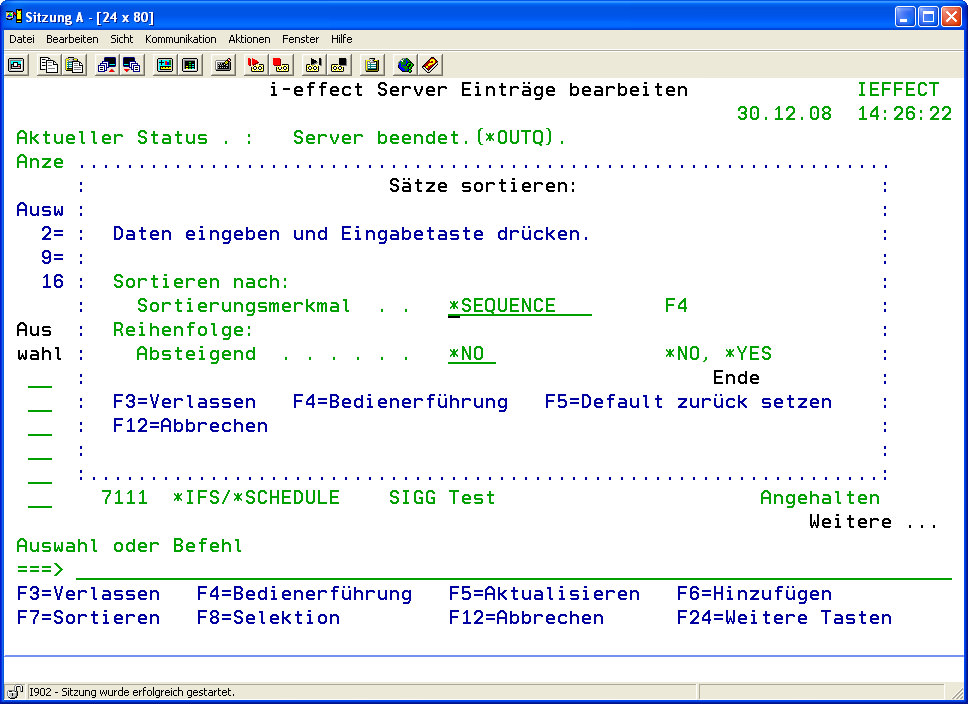
Task: Click the Paste clipboard icon next to Copy
Action: tap(74, 65)
